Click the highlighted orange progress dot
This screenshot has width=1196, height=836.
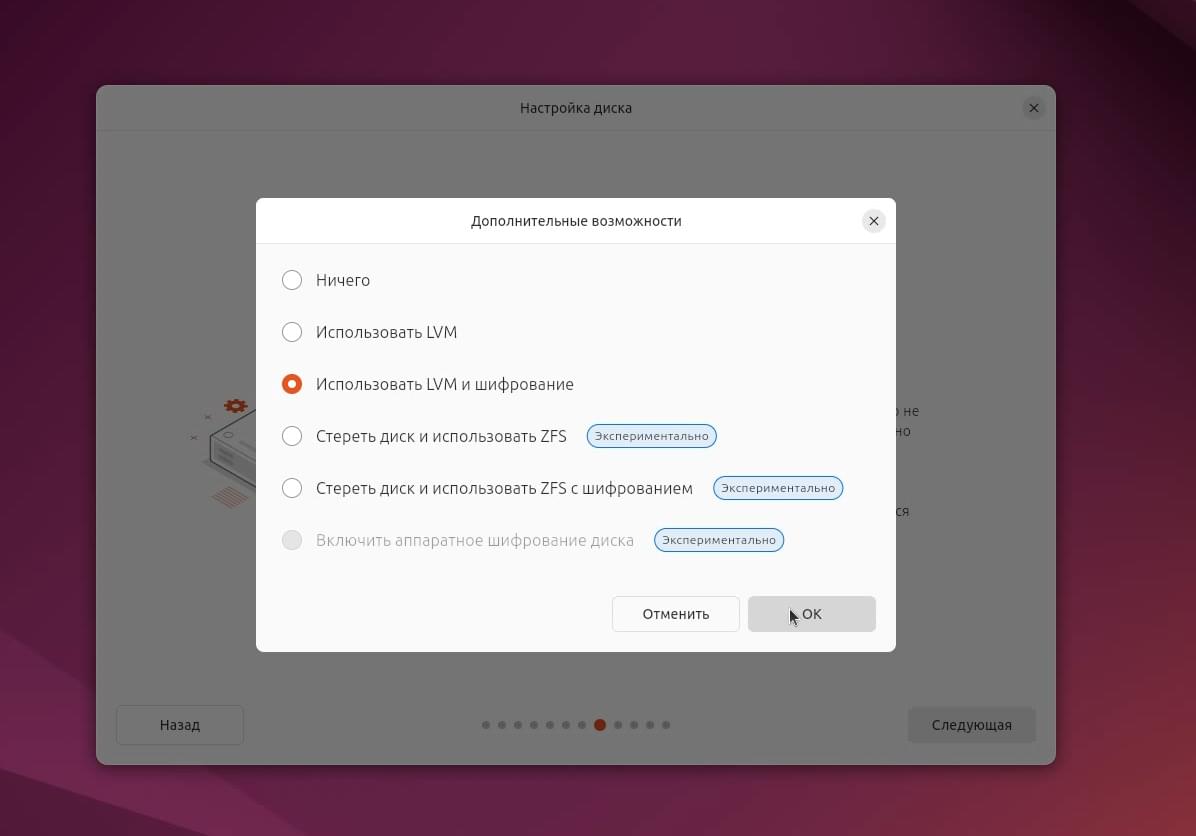pyautogui.click(x=600, y=725)
